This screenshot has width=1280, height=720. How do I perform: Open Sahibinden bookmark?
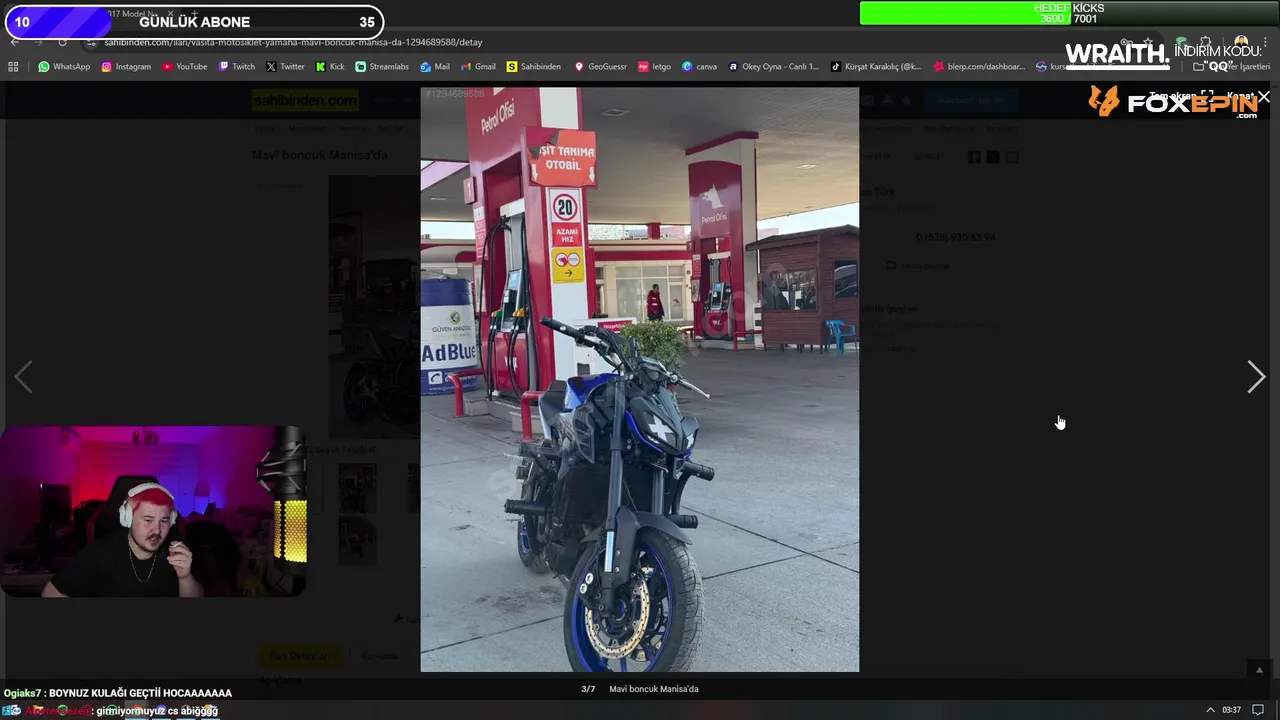(534, 67)
